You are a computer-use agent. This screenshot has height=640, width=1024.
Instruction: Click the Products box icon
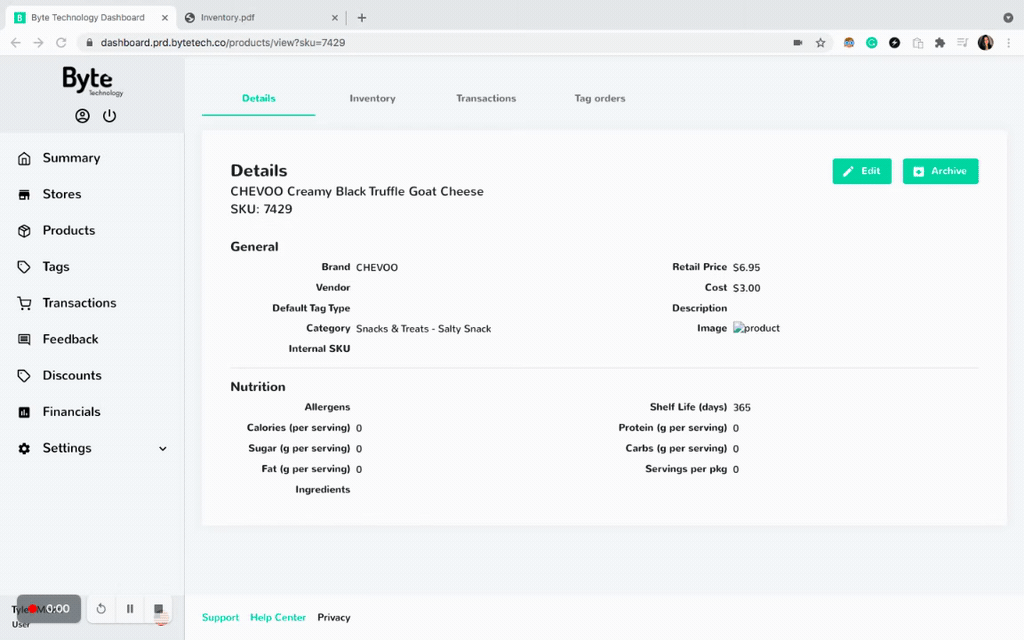[x=24, y=231]
